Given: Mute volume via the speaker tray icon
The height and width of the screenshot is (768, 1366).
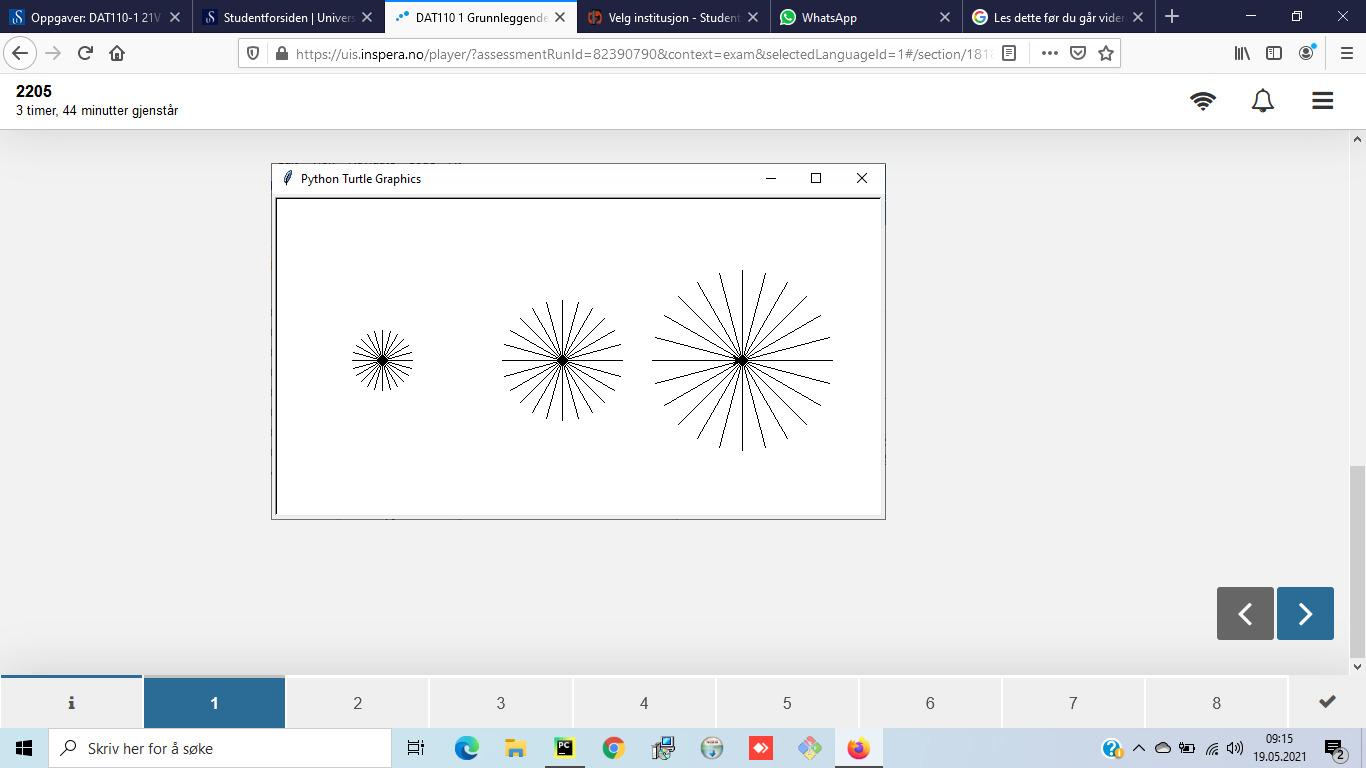Looking at the screenshot, I should coord(1232,747).
